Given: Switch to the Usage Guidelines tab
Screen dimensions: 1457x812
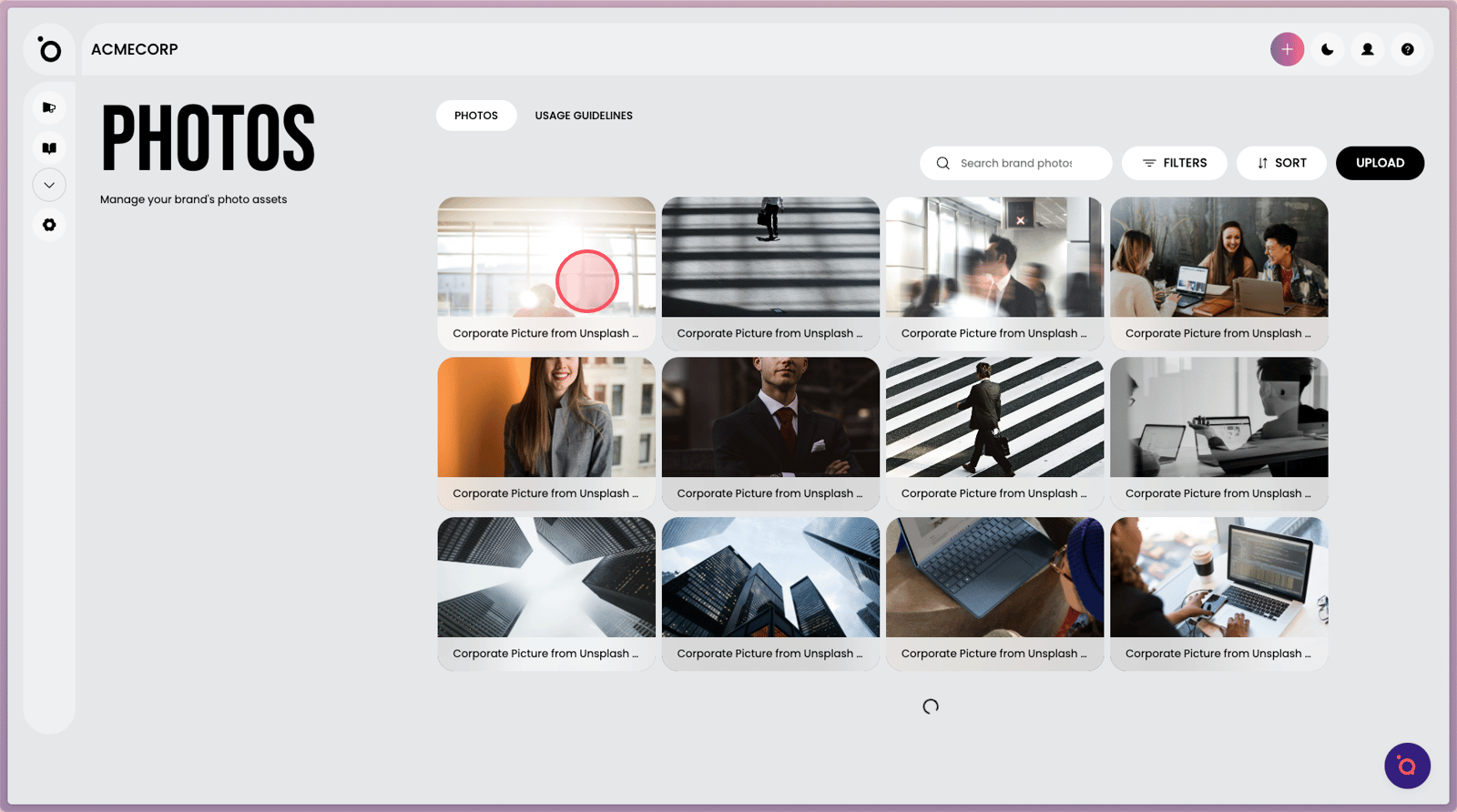Looking at the screenshot, I should [584, 116].
